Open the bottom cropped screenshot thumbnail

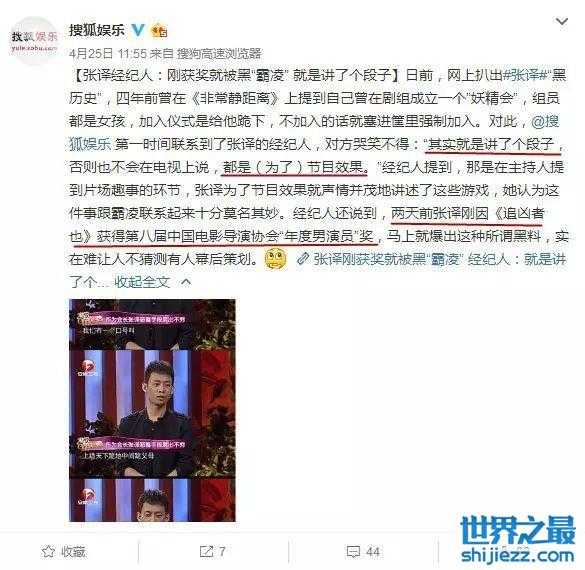click(x=152, y=500)
